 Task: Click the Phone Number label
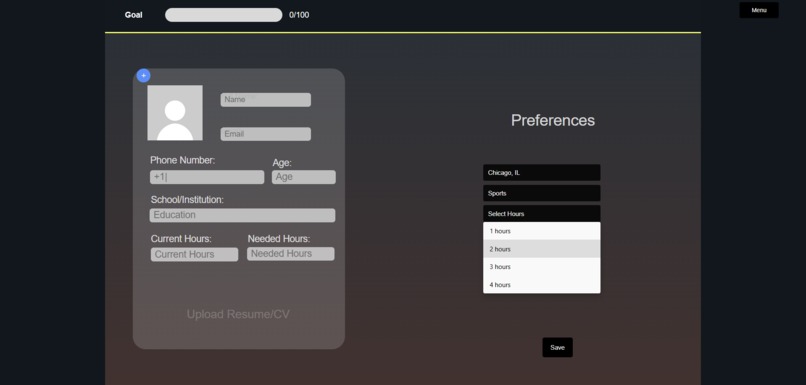tap(182, 160)
